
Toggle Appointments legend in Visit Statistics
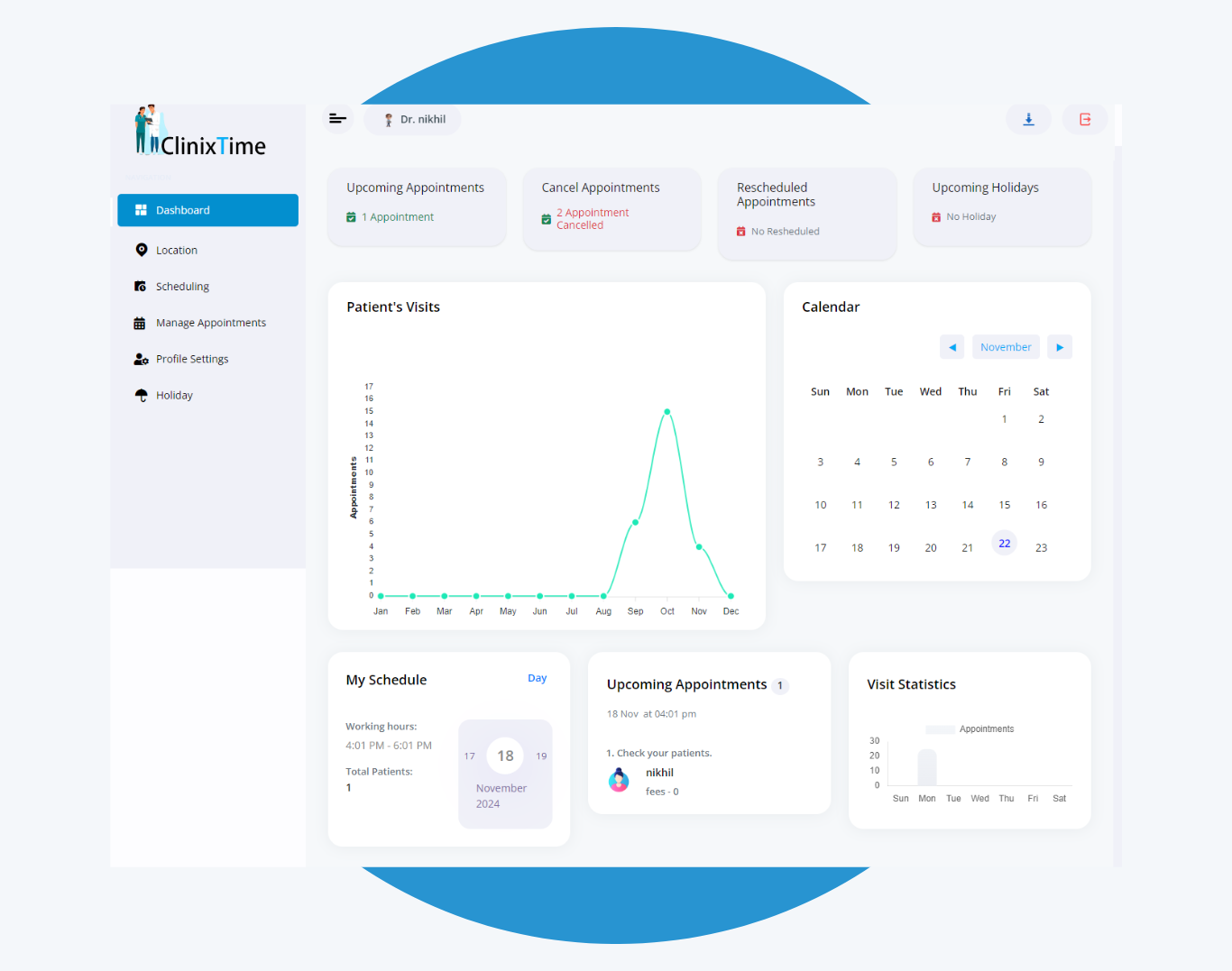coord(941,729)
